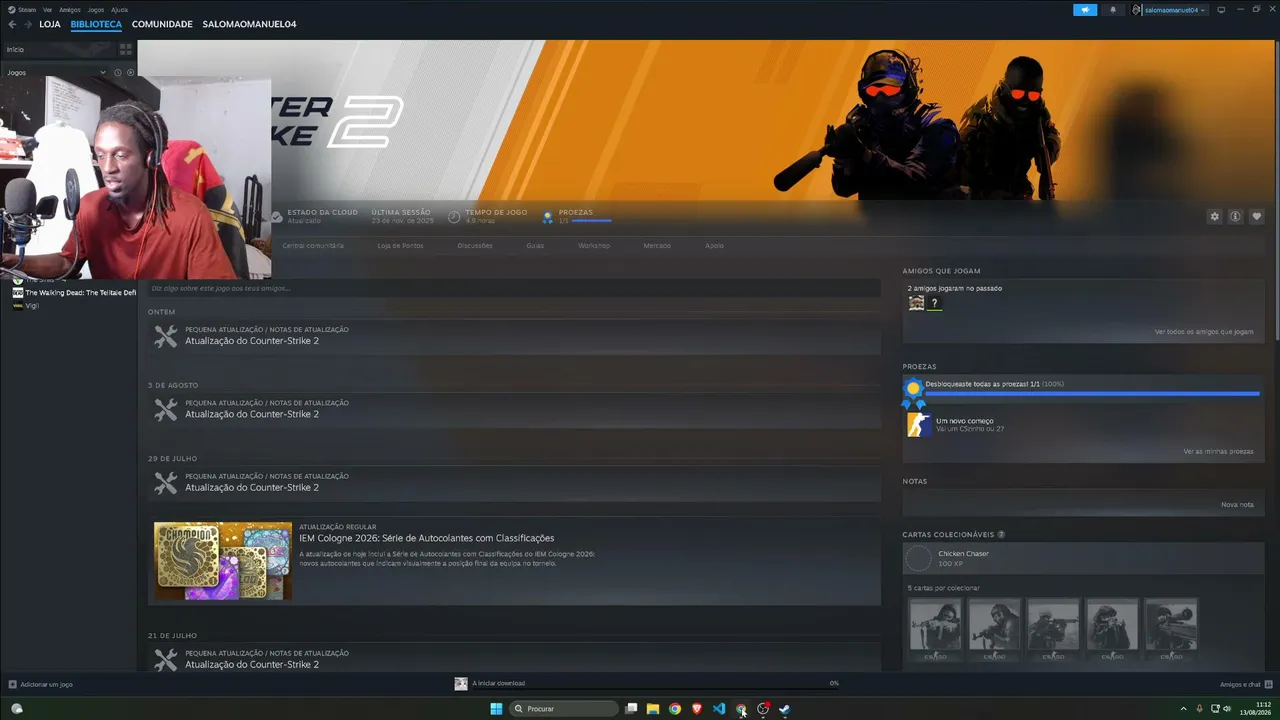
Task: Add Counter-Strike 2 to favorites
Action: (1257, 216)
